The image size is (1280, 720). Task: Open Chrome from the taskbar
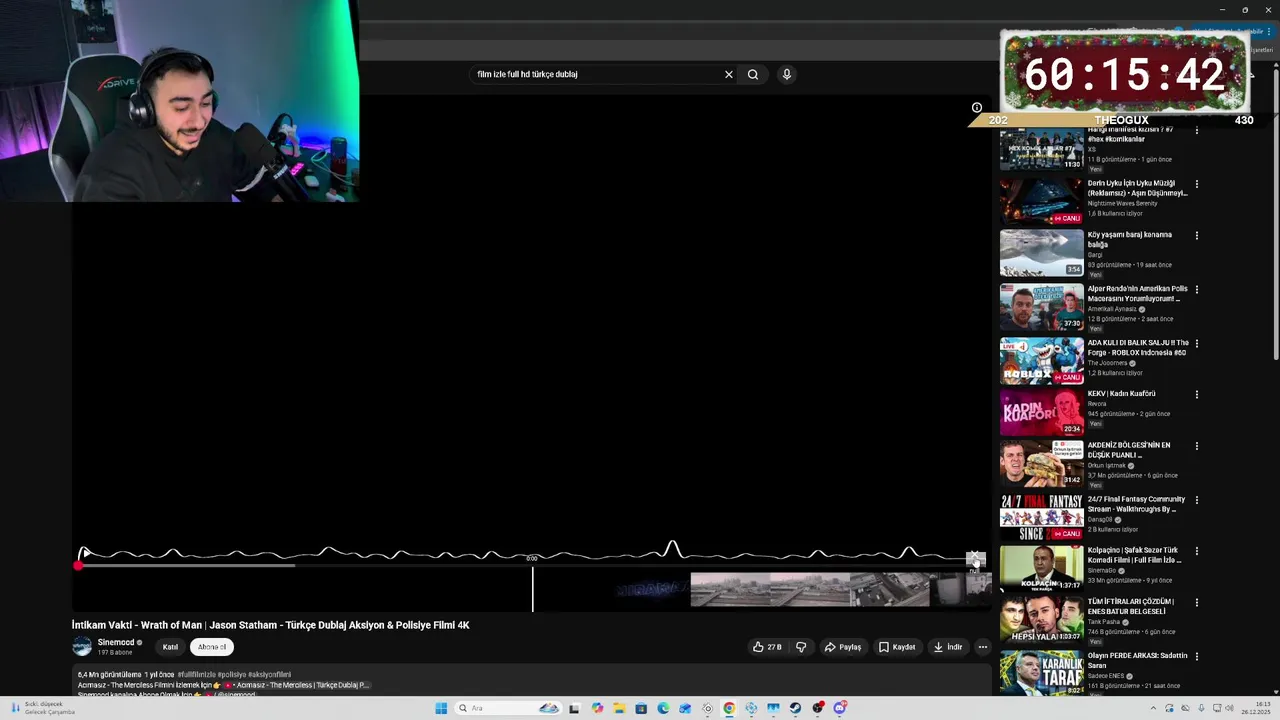coord(729,708)
